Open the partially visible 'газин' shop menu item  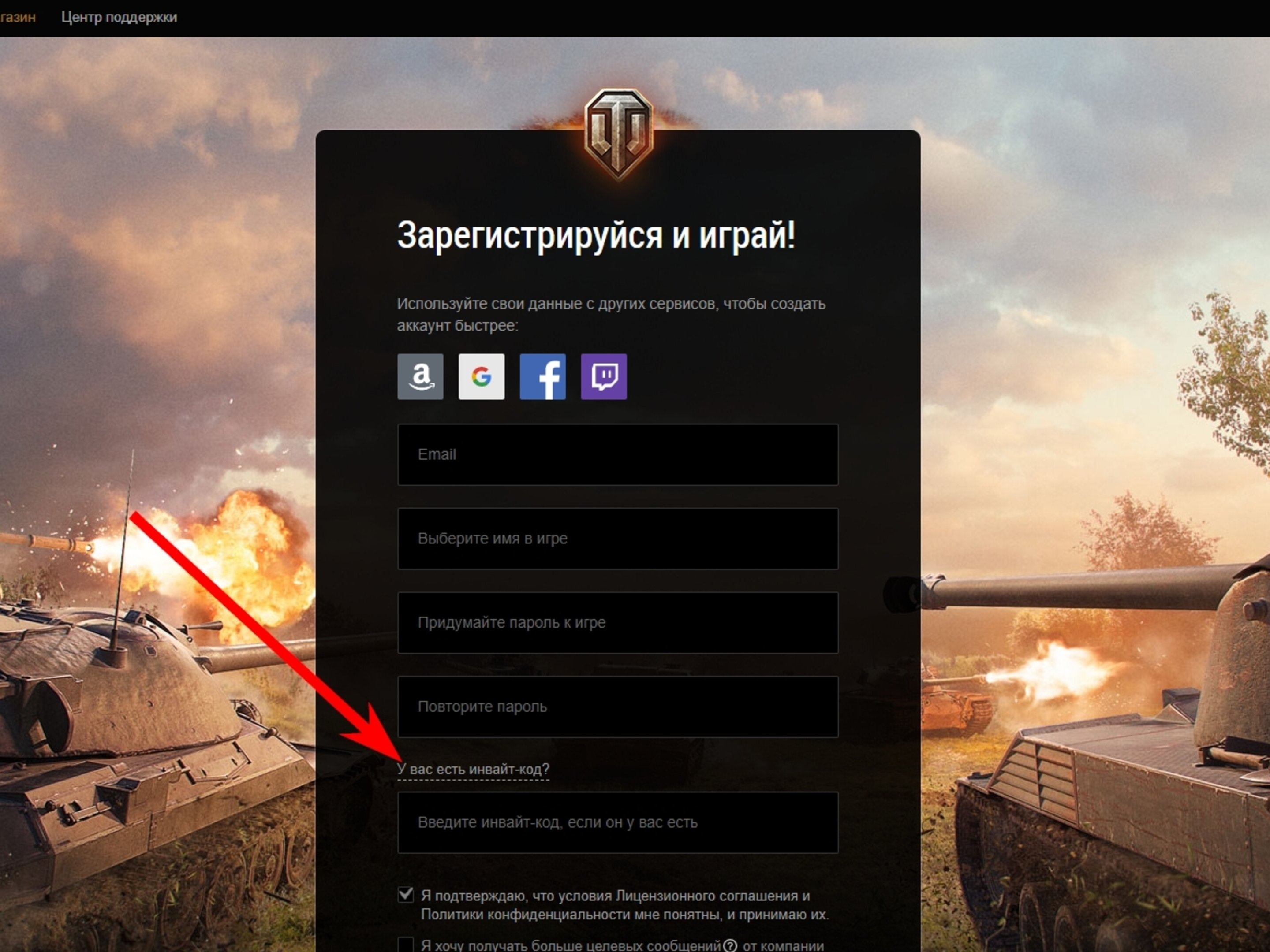pos(18,17)
